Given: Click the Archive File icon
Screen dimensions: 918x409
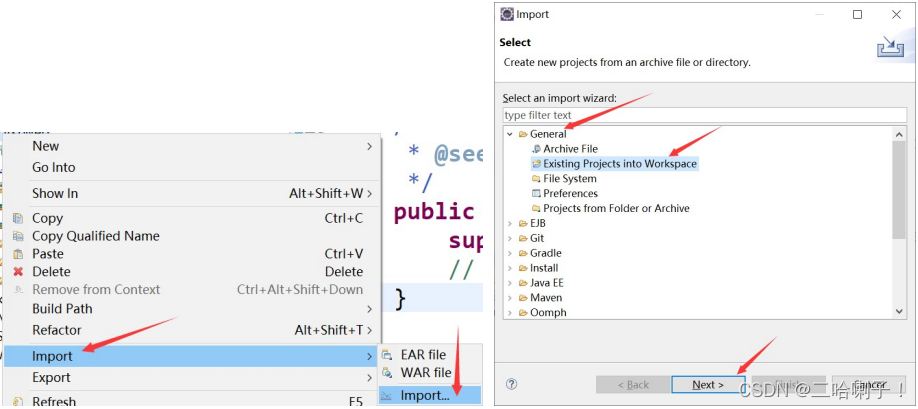Looking at the screenshot, I should click(536, 149).
